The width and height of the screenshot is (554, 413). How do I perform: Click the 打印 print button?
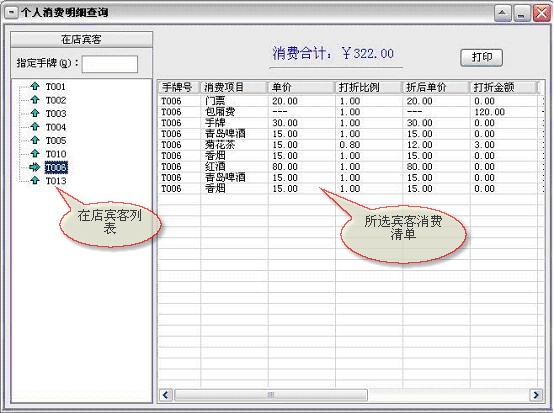[482, 57]
